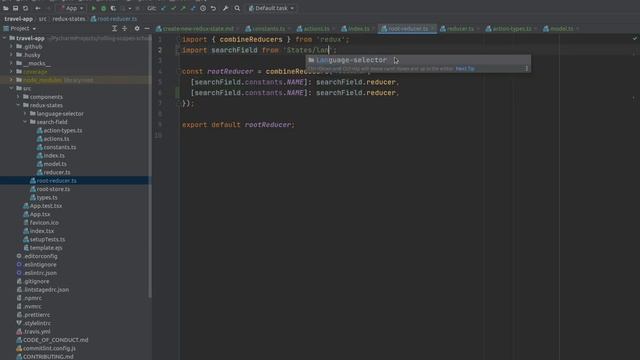Click the Git commit checkmark icon
The height and width of the screenshot is (360, 640).
(x=173, y=8)
